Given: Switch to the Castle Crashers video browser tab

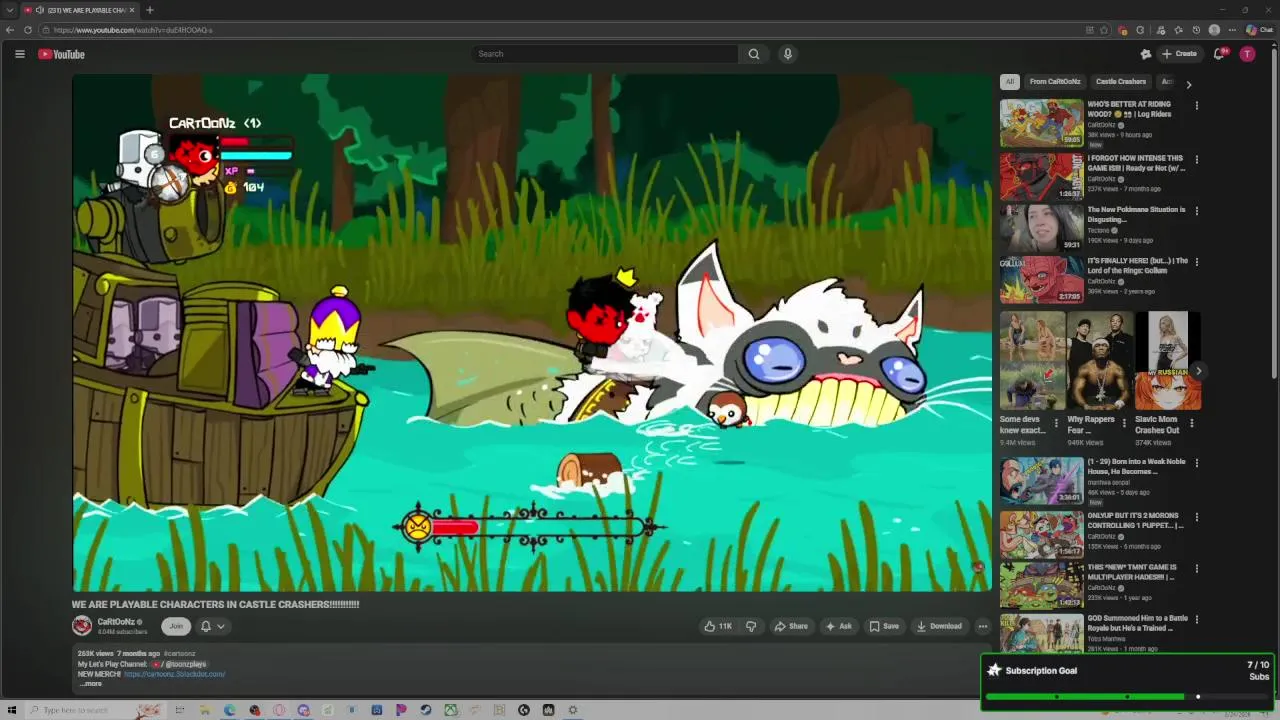Looking at the screenshot, I should click(x=79, y=10).
